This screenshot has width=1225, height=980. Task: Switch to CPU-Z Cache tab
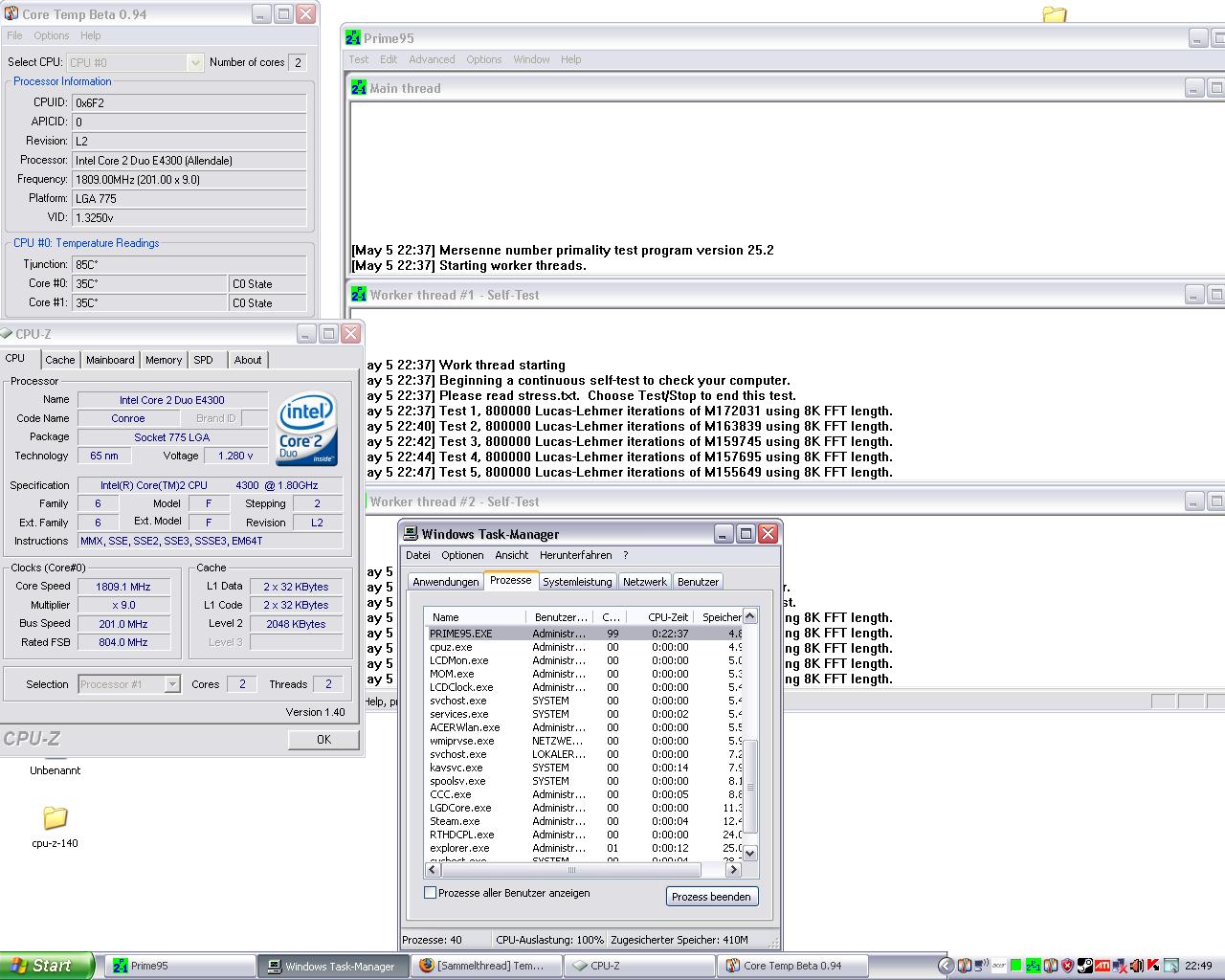point(59,360)
